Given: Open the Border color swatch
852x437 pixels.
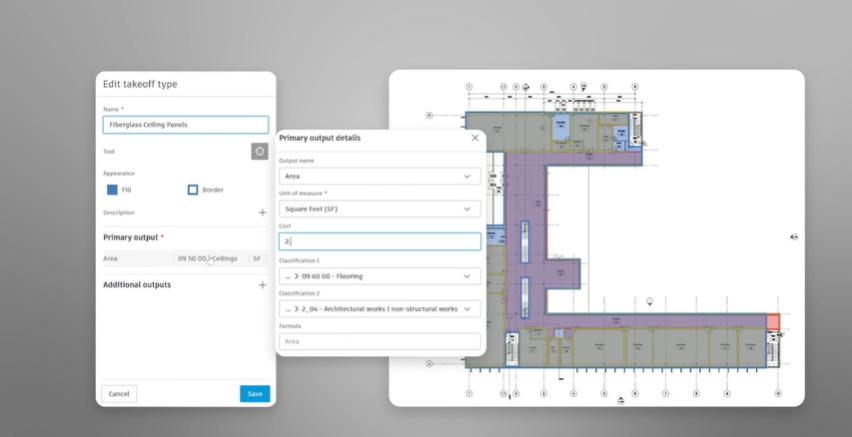Looking at the screenshot, I should coord(192,190).
